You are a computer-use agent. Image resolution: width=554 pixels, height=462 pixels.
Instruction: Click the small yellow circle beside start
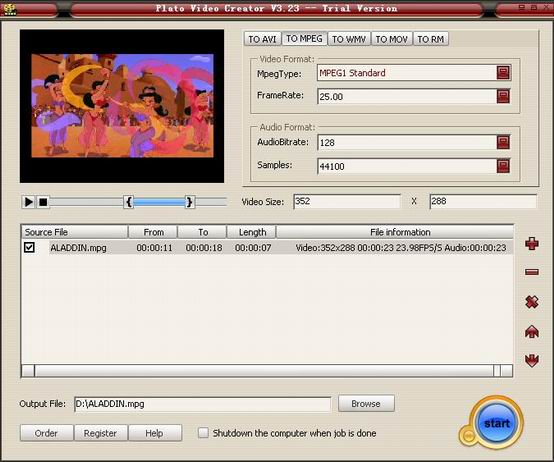(468, 436)
